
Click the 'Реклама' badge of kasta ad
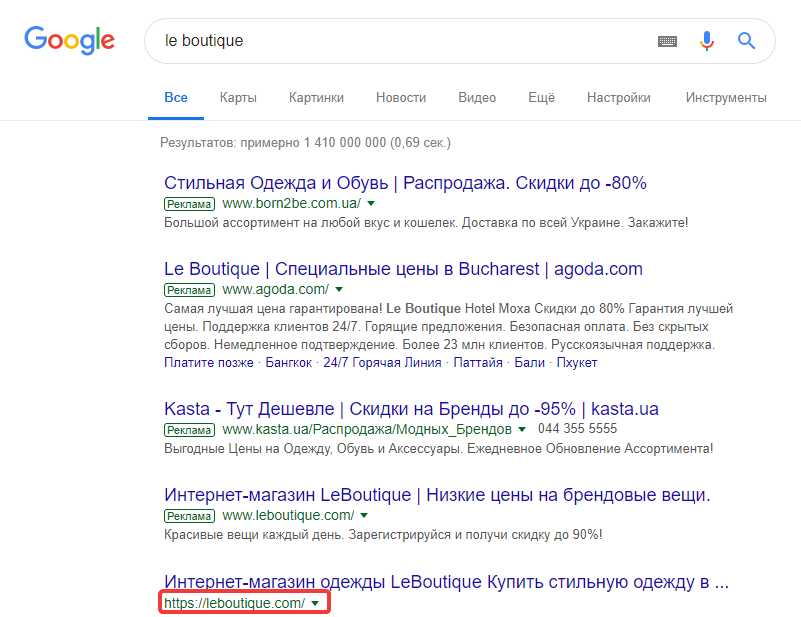point(190,430)
